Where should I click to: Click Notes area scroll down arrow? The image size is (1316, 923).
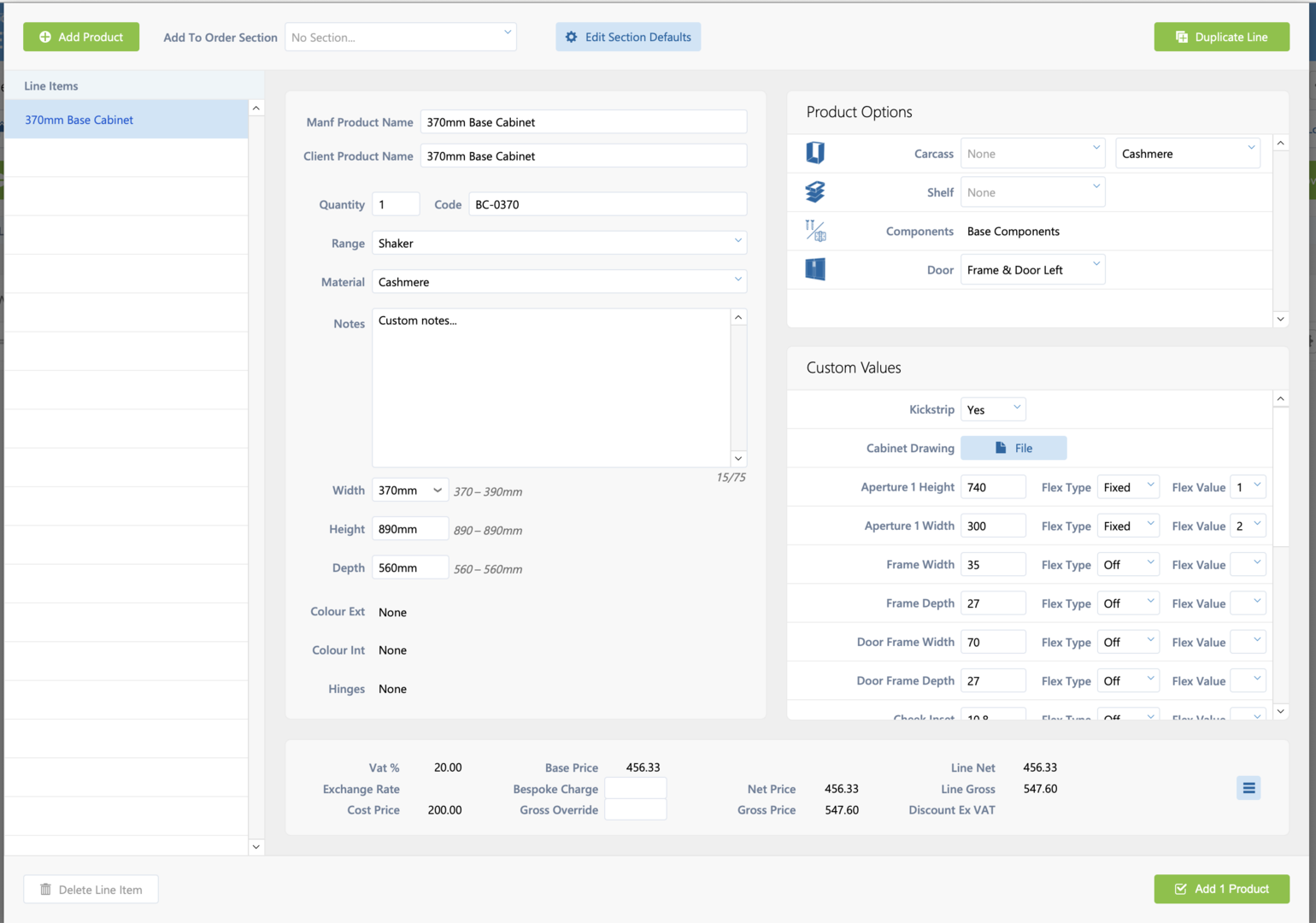739,459
